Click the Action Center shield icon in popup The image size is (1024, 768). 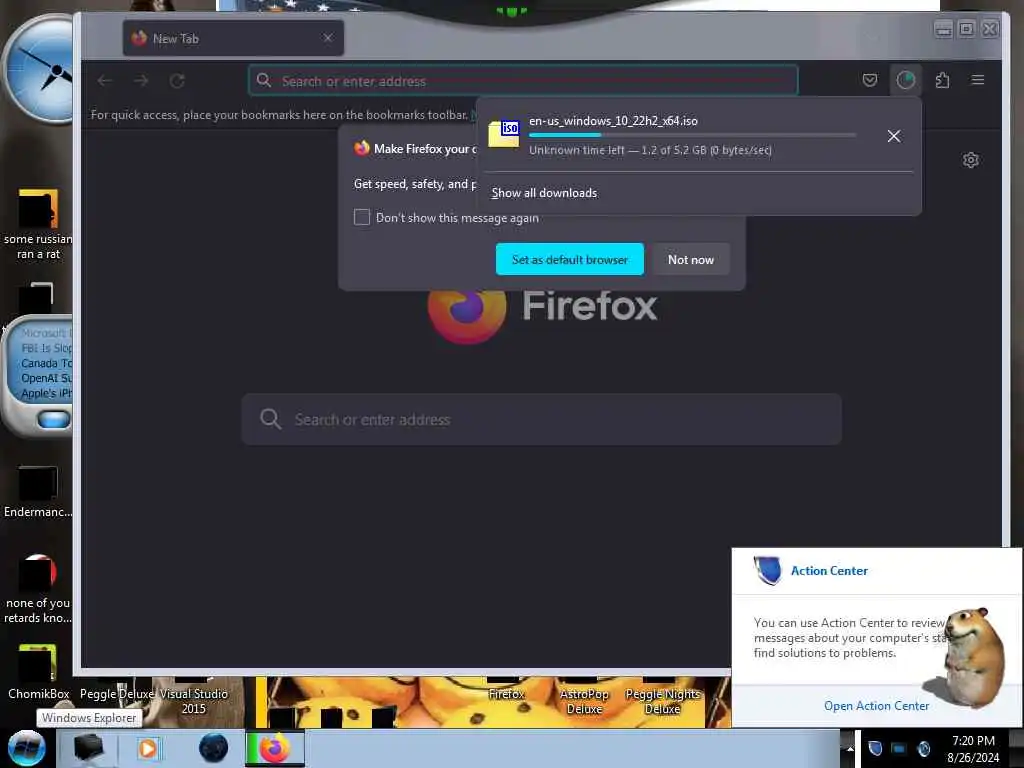coord(767,570)
